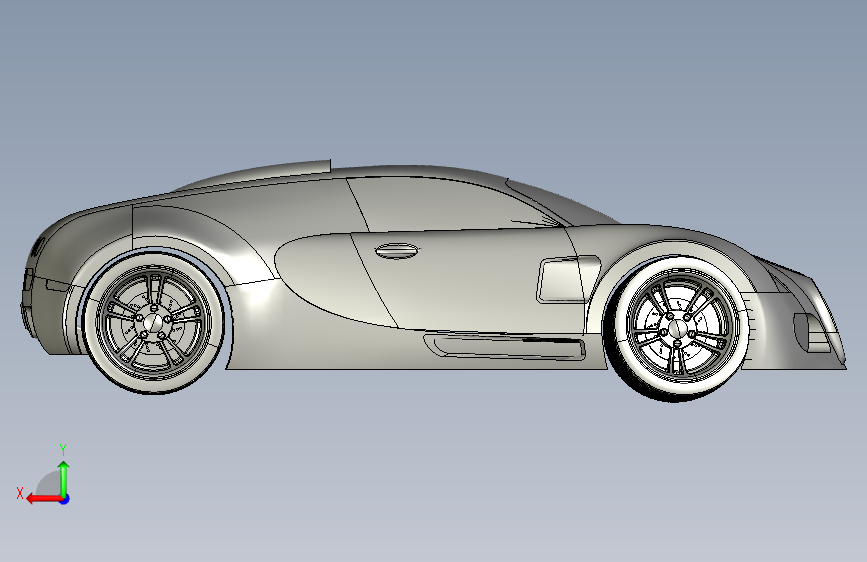Select the lower side skirt vent
This screenshot has width=867, height=562.
coord(504,347)
